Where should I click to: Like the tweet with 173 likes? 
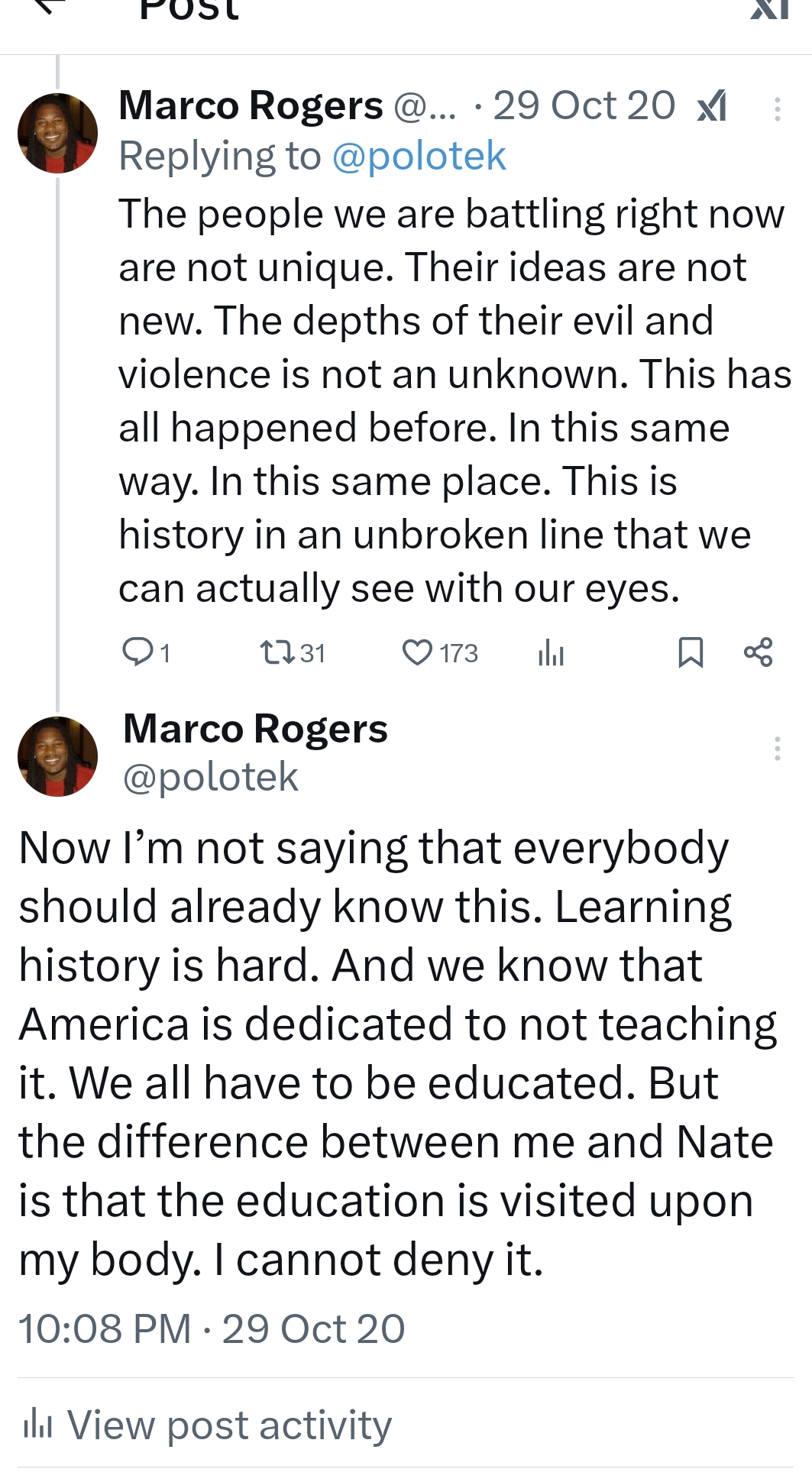pyautogui.click(x=417, y=652)
